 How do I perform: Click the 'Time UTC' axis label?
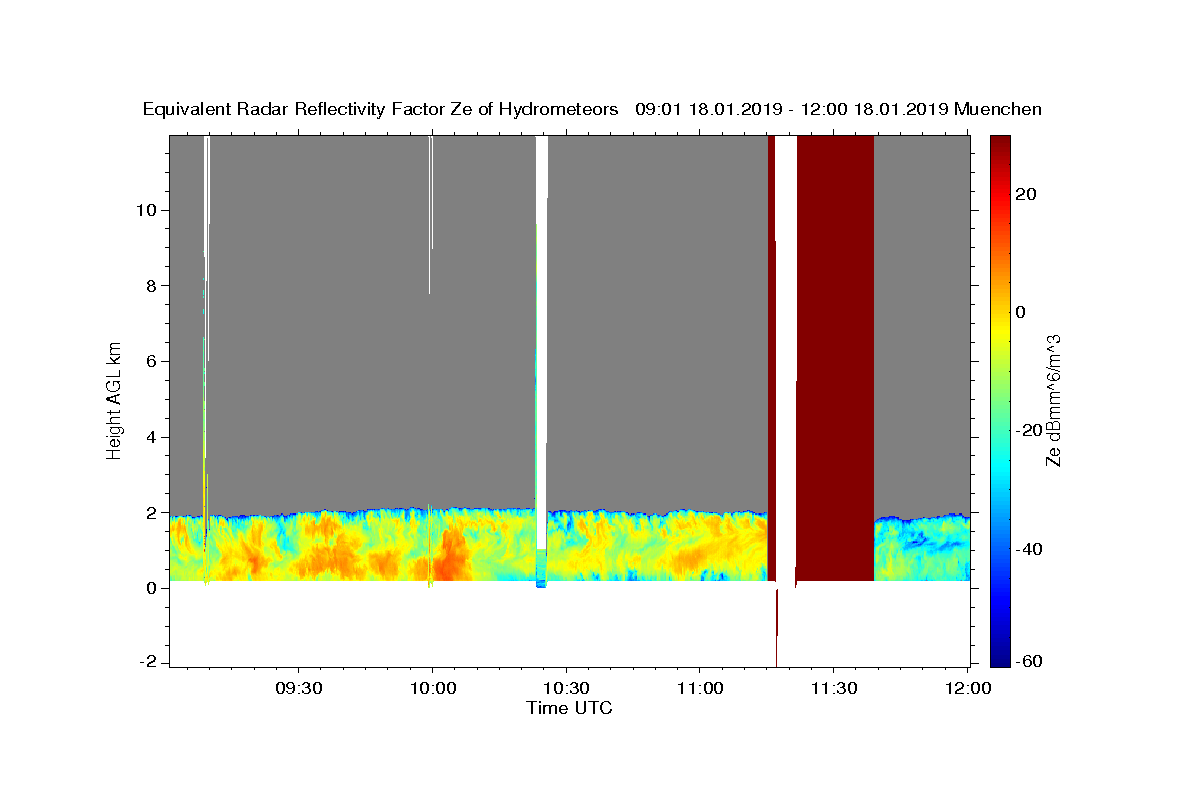coord(569,708)
